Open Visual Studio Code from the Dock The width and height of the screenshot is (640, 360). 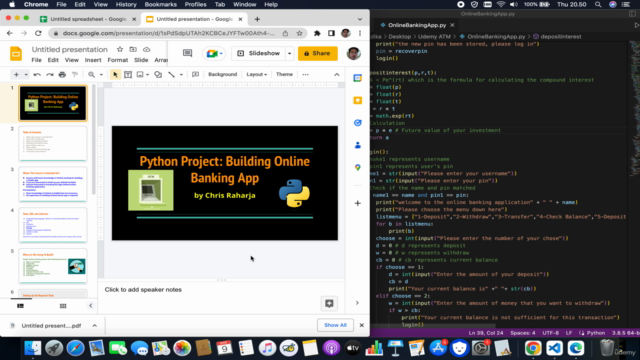(554, 348)
